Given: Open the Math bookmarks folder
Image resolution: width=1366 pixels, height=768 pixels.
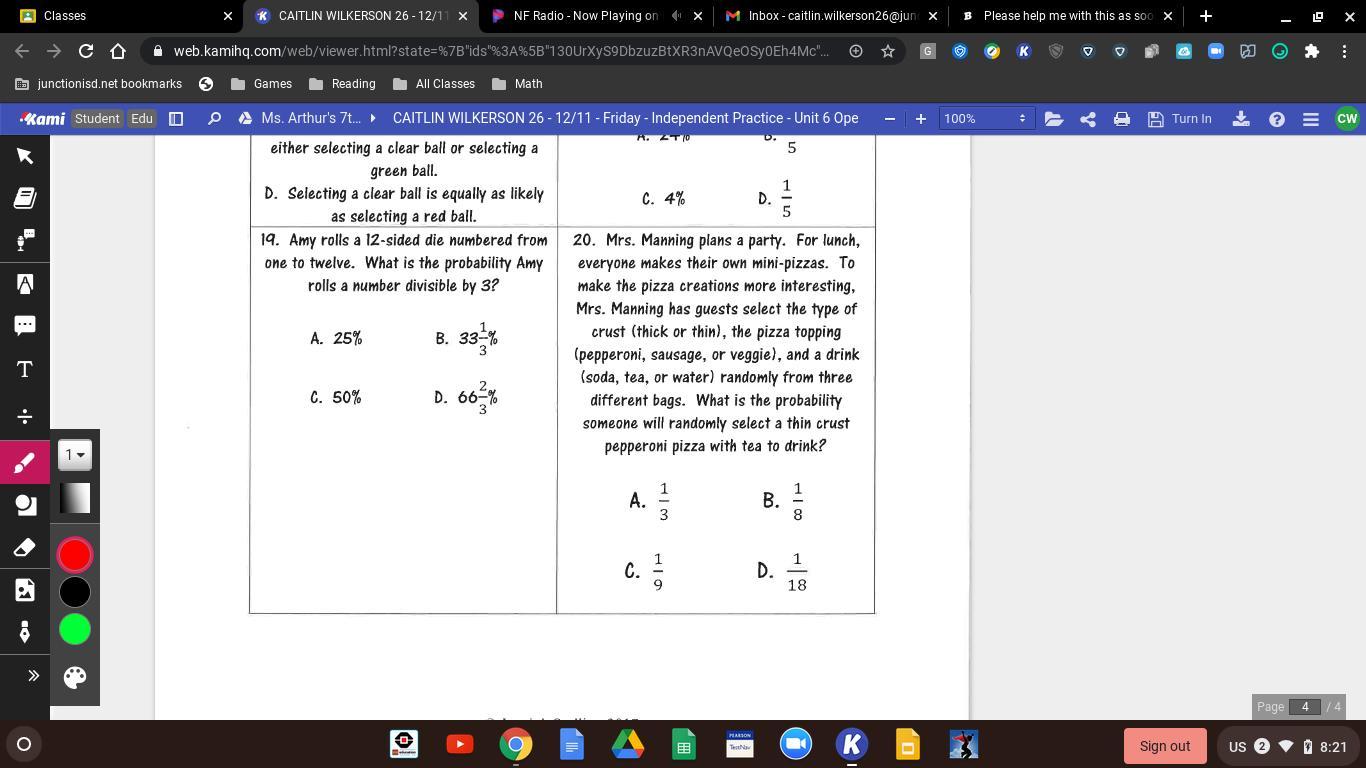Looking at the screenshot, I should coord(517,84).
